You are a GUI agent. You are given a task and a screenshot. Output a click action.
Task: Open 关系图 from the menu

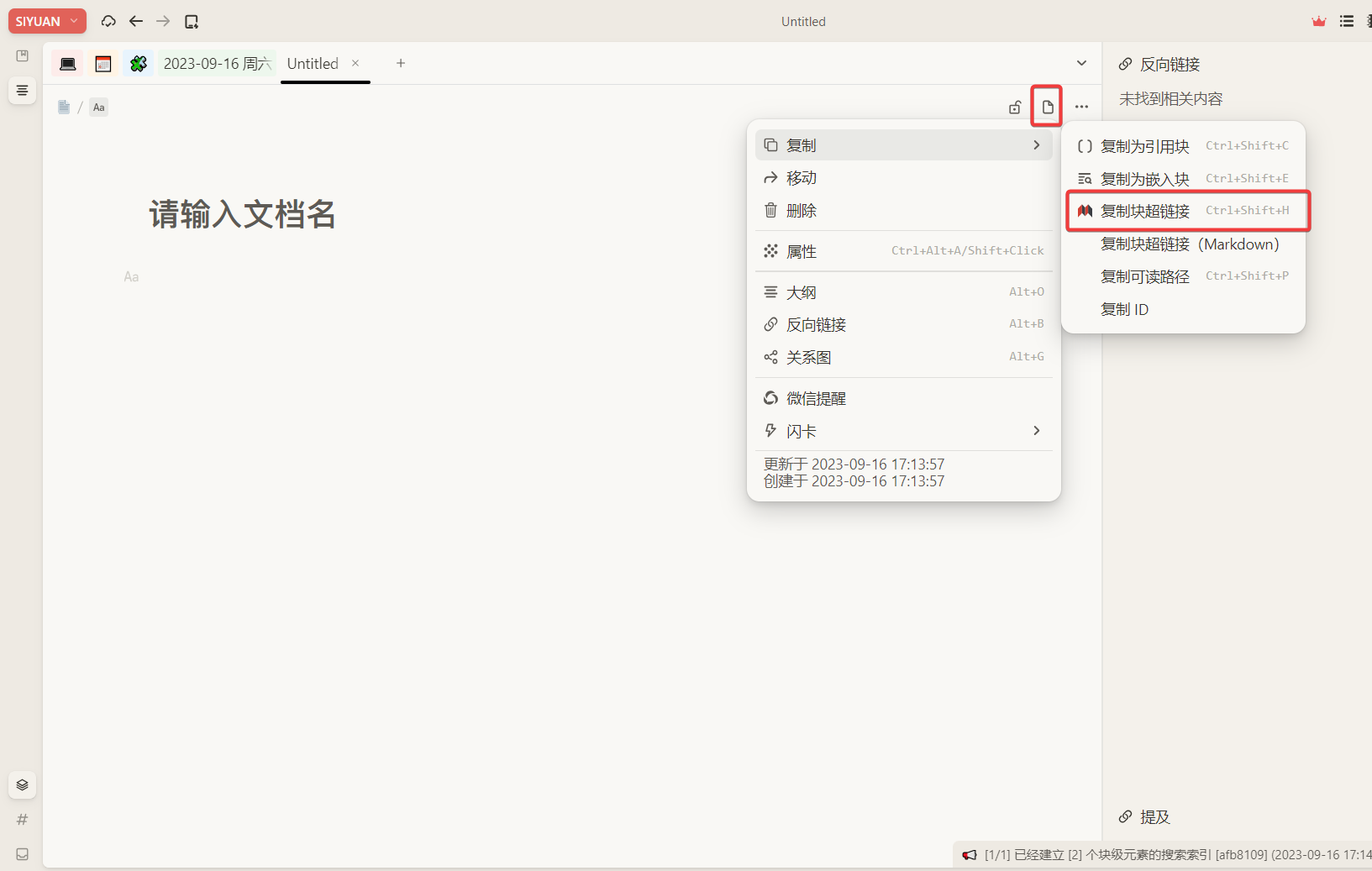(x=904, y=358)
